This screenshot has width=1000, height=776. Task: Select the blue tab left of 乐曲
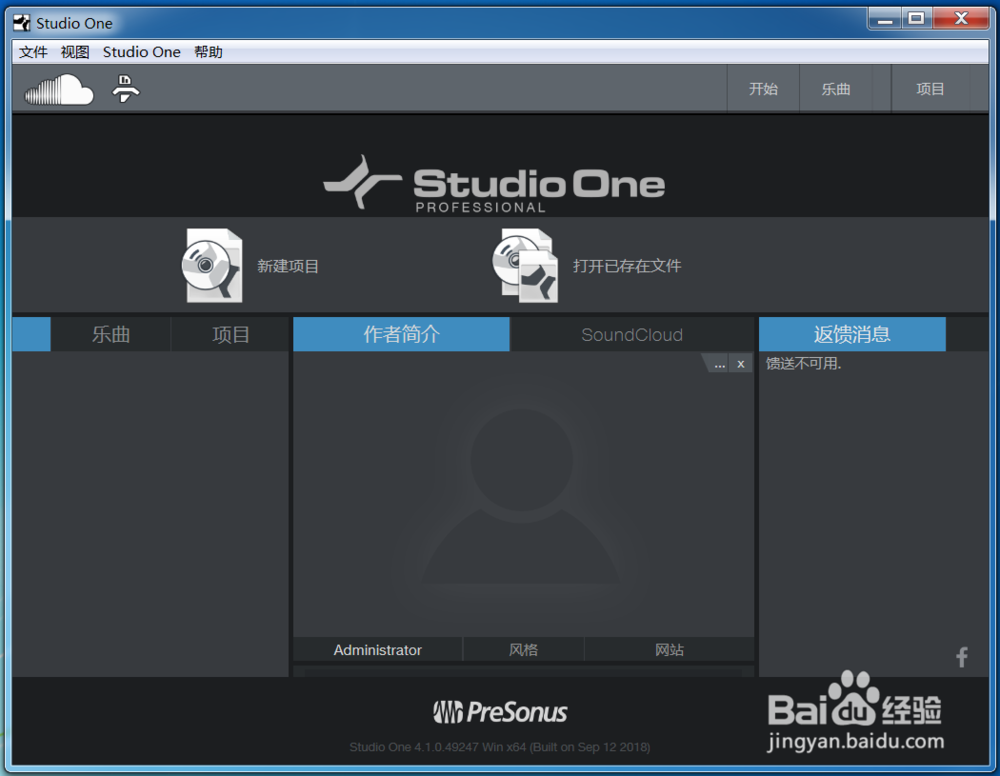coord(31,334)
